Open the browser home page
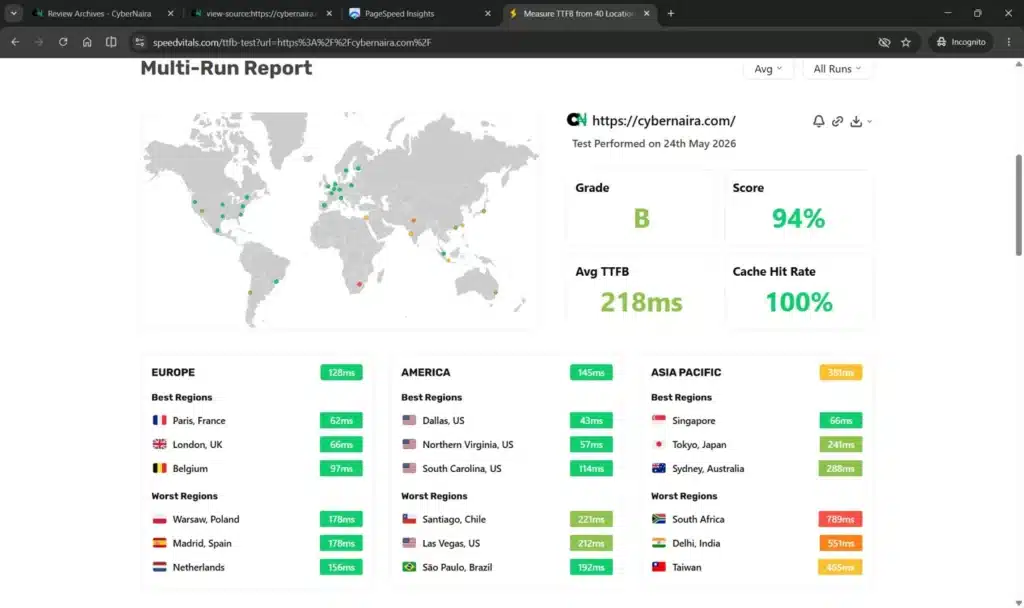The image size is (1024, 608). [x=87, y=42]
